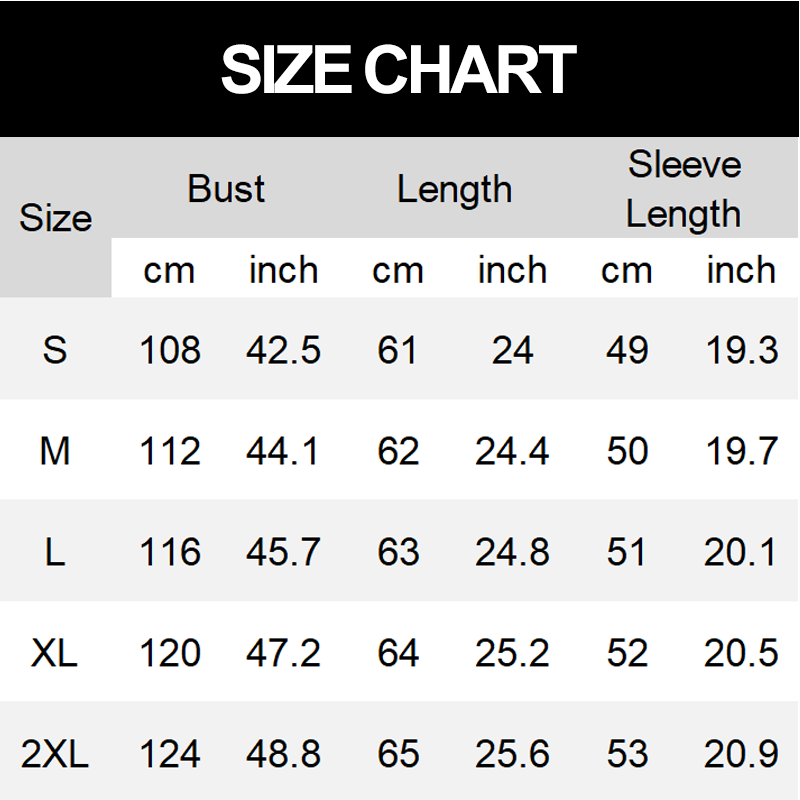Select the S size row label

click(x=55, y=350)
